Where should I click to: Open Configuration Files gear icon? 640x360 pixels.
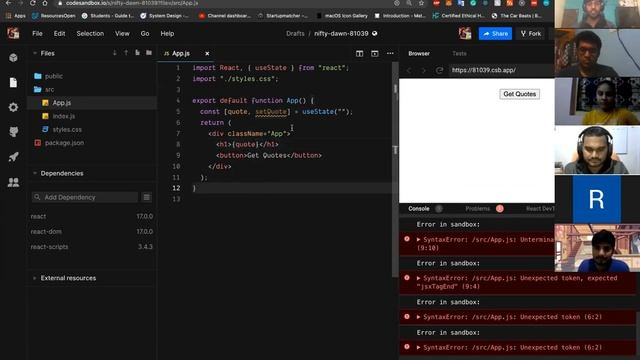(x=13, y=107)
